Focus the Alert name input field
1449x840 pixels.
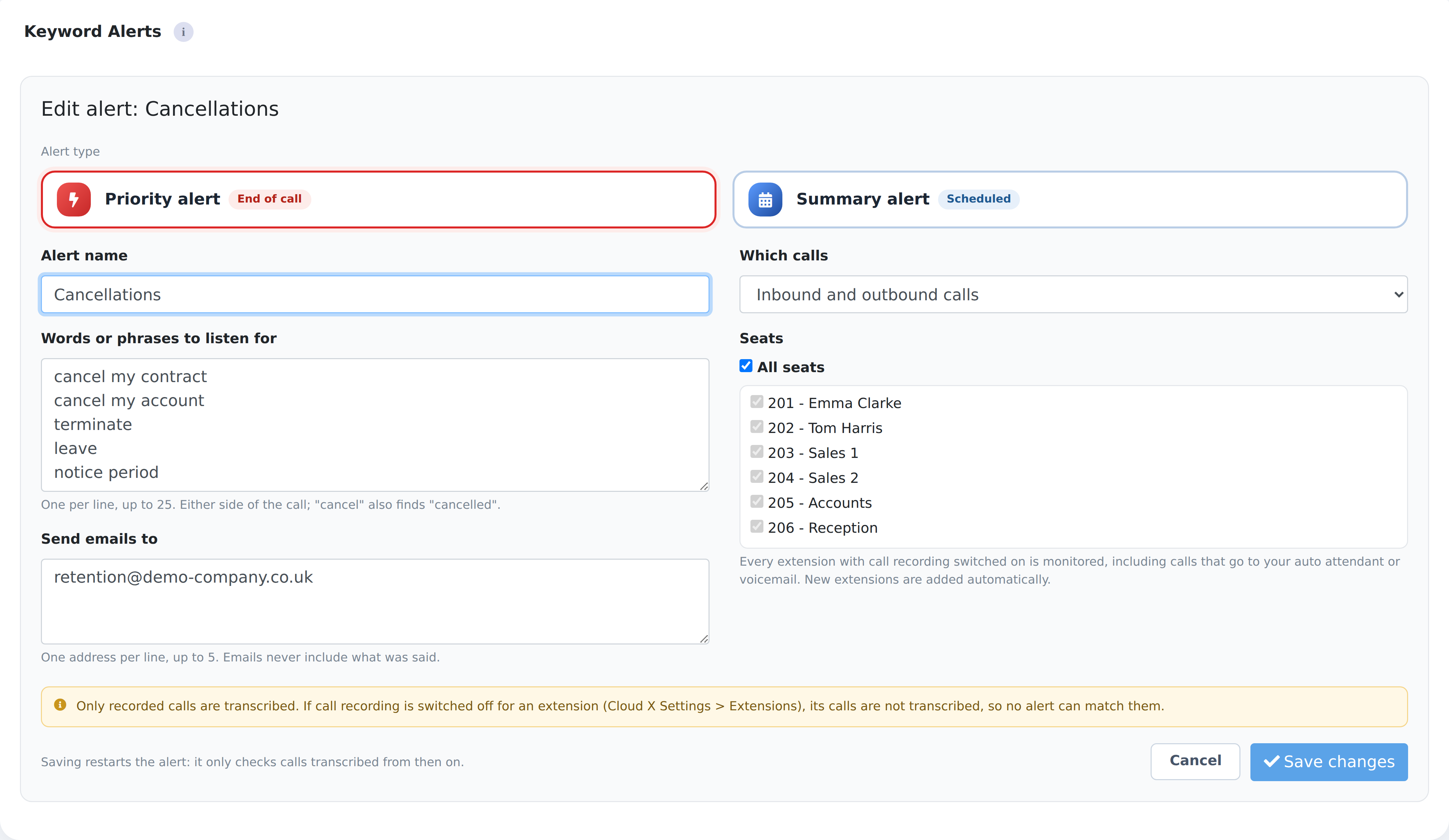click(x=375, y=294)
